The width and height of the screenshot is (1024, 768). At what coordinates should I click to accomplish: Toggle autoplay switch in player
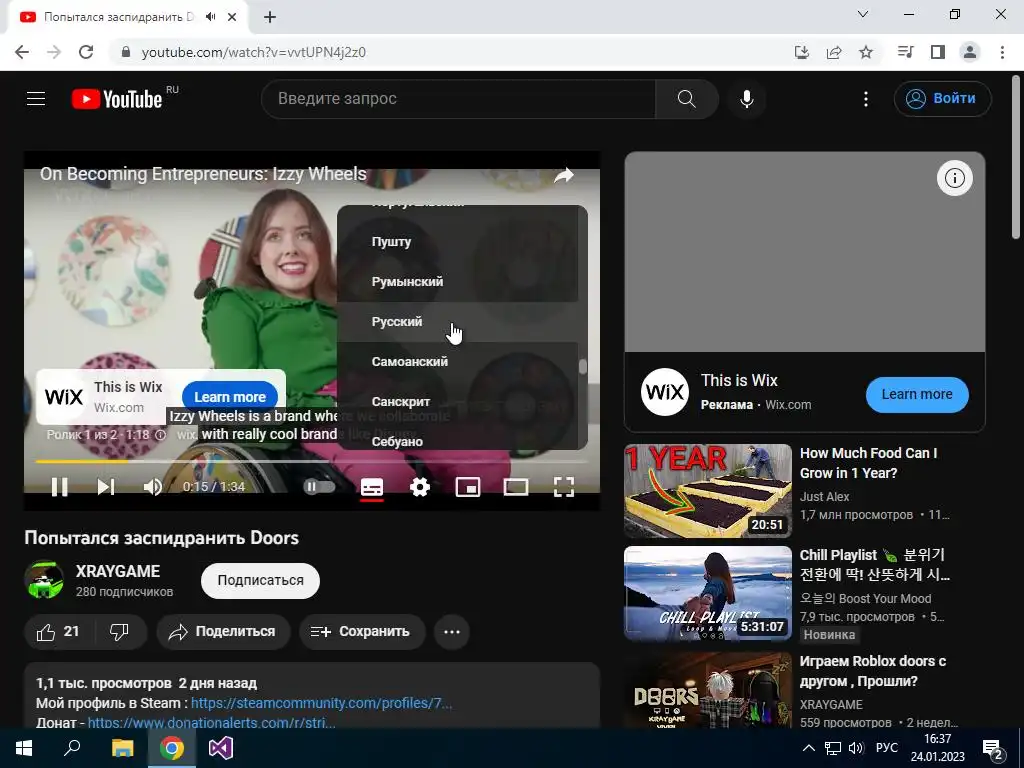click(x=319, y=487)
